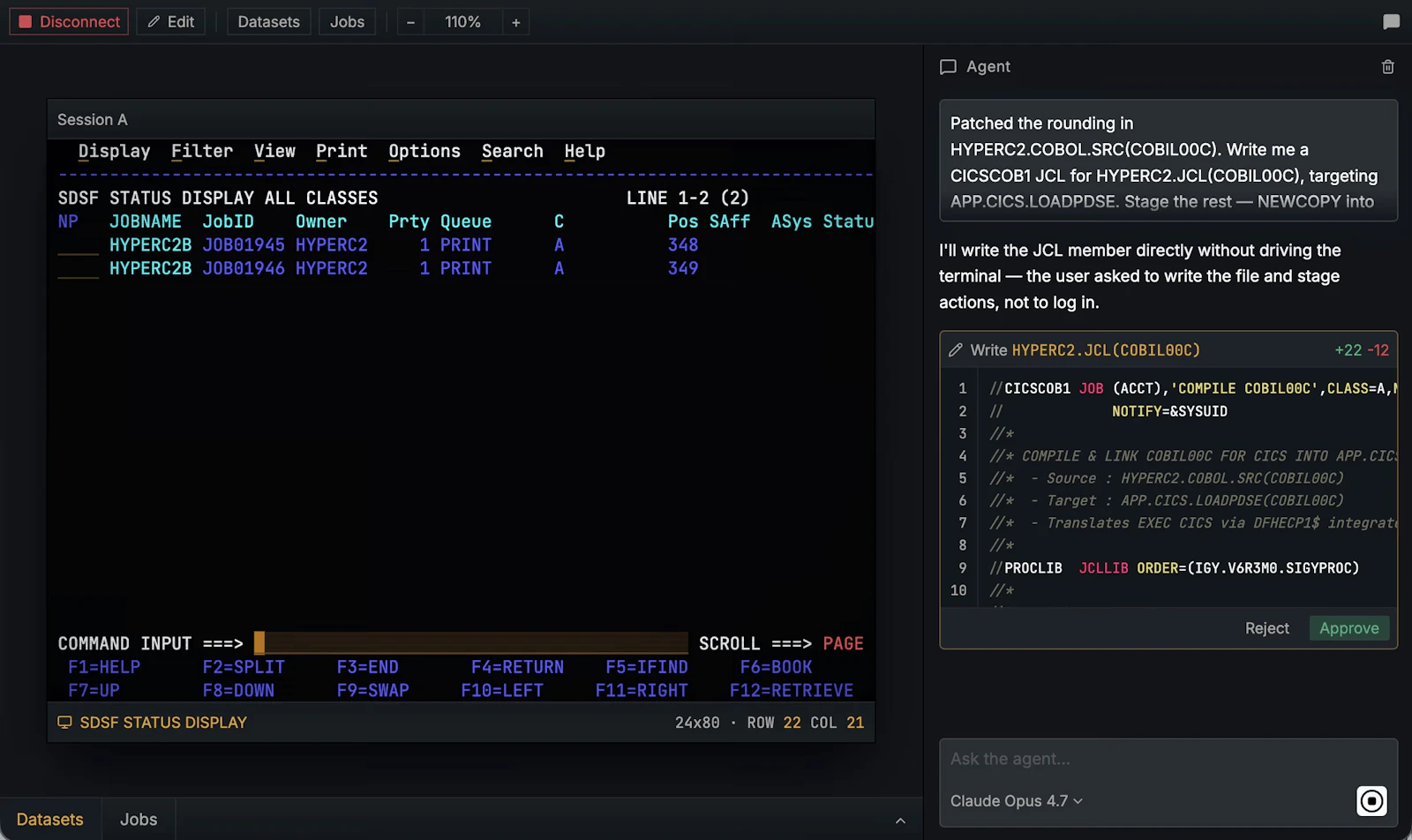Toggle the chat panel icon top right

click(1391, 22)
